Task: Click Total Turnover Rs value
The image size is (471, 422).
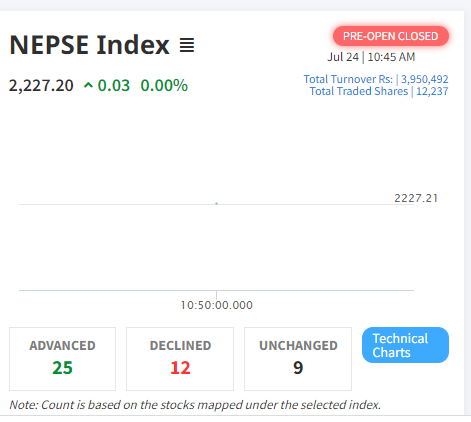Action: pyautogui.click(x=425, y=79)
